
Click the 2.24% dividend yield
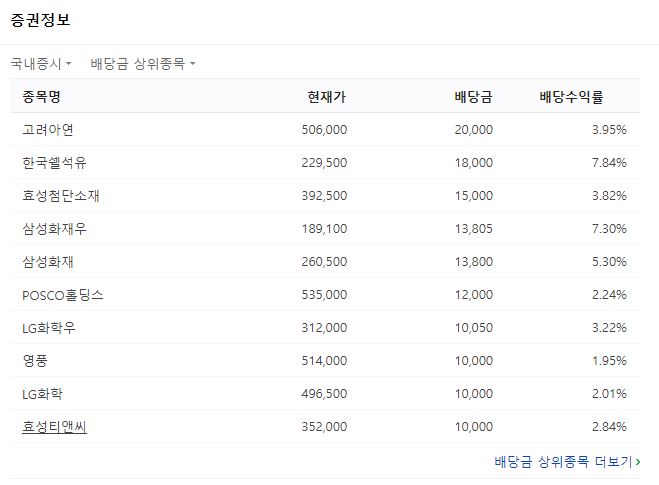(609, 295)
